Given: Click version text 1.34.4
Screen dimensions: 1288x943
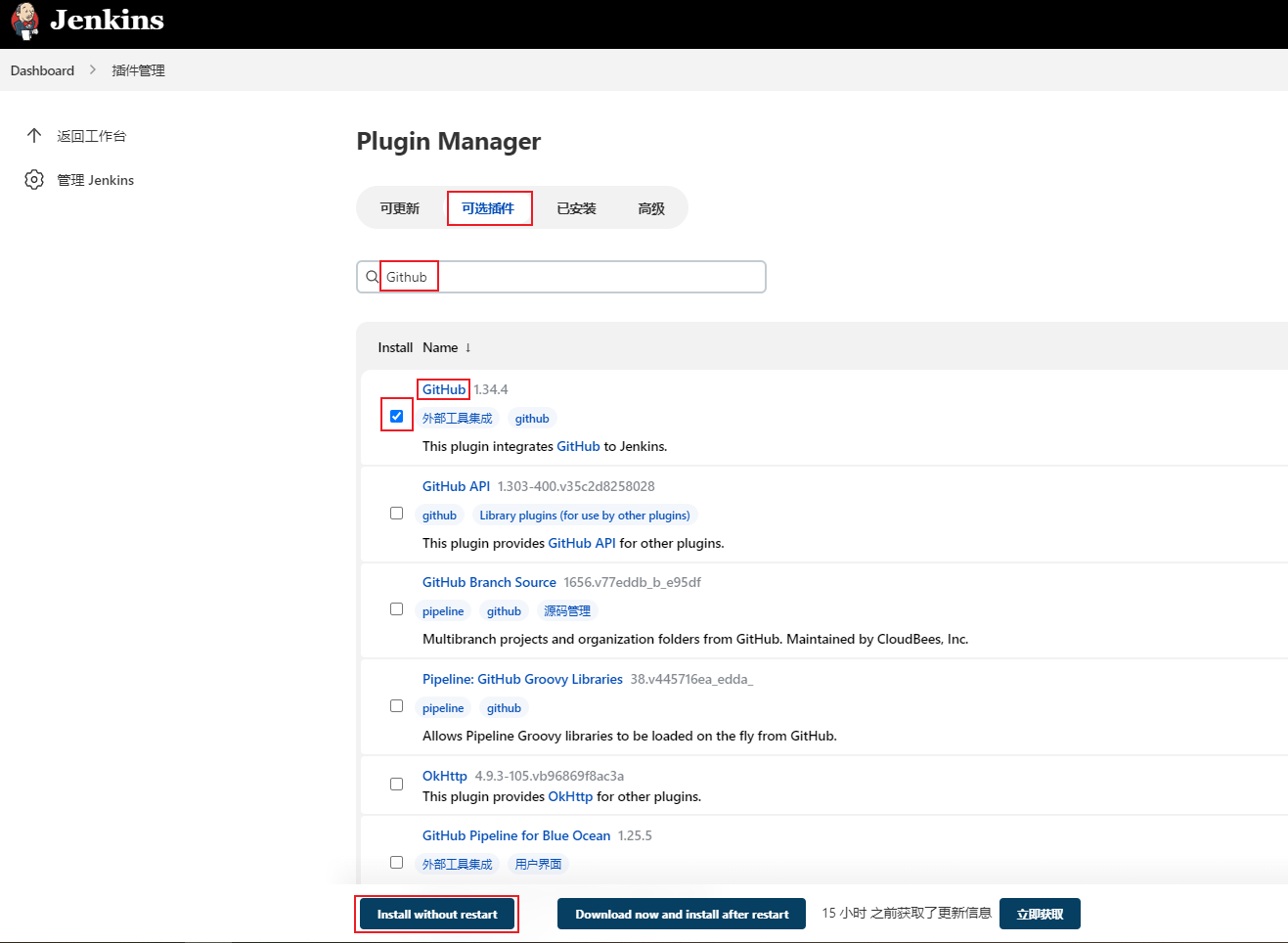Looking at the screenshot, I should point(491,389).
